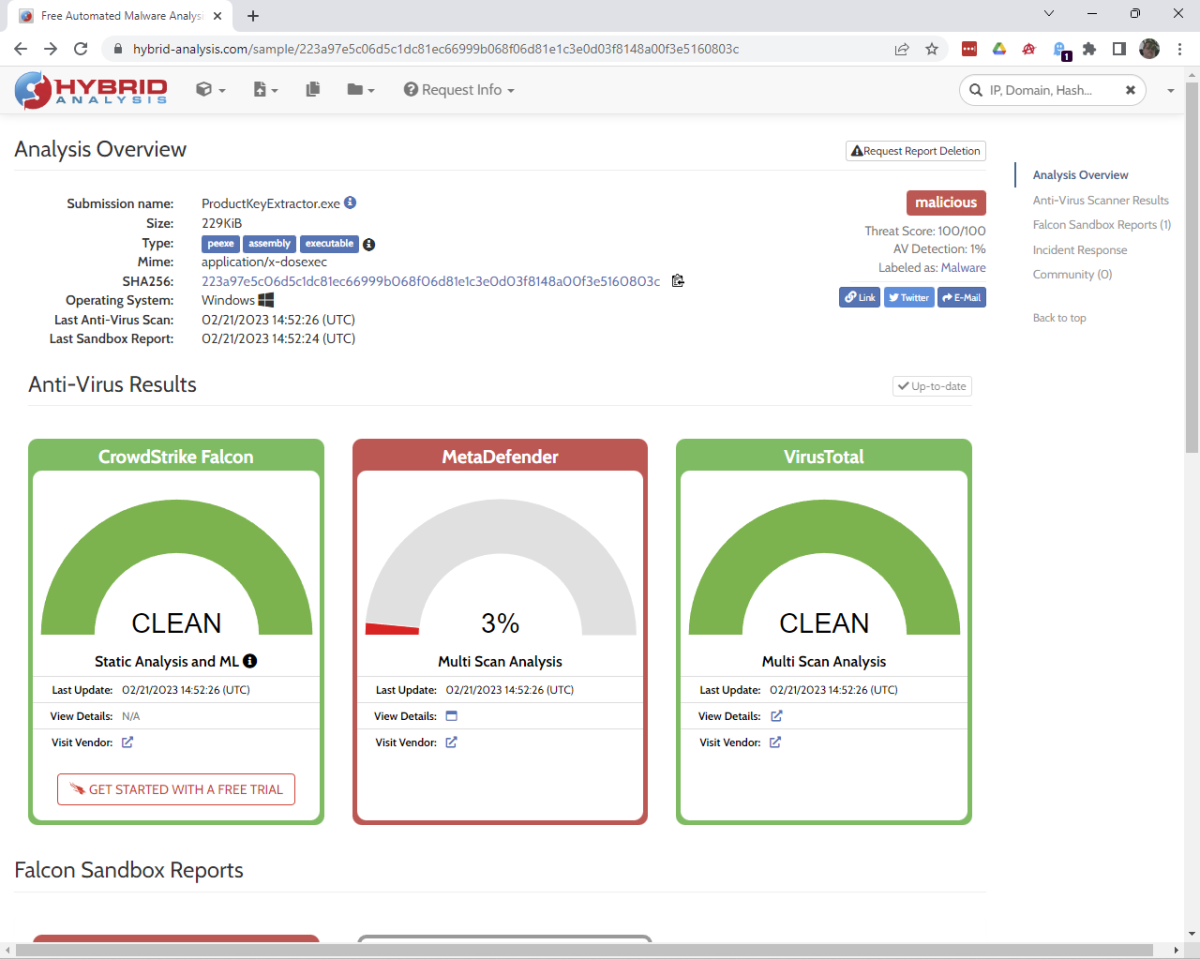Jump to Analysis Overview in sidebar
The height and width of the screenshot is (960, 1200).
[1080, 175]
